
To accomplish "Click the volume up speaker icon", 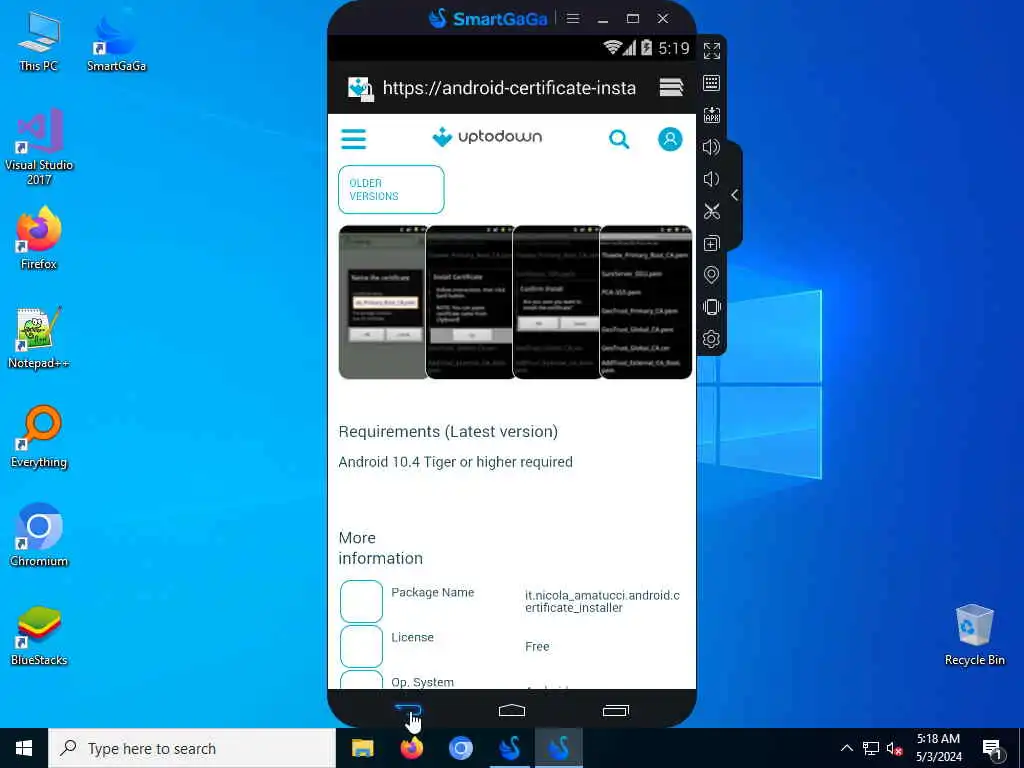I will pos(712,147).
